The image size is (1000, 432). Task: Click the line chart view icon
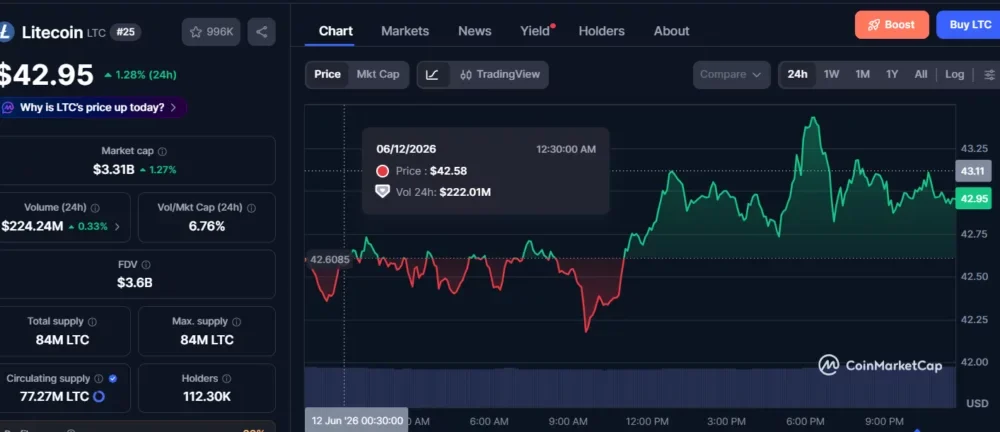(432, 75)
